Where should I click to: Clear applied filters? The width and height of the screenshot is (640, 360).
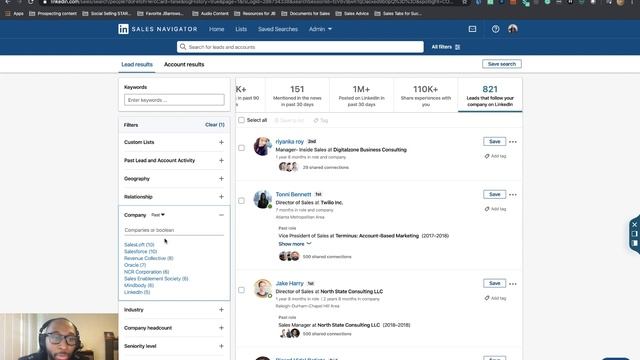point(215,125)
